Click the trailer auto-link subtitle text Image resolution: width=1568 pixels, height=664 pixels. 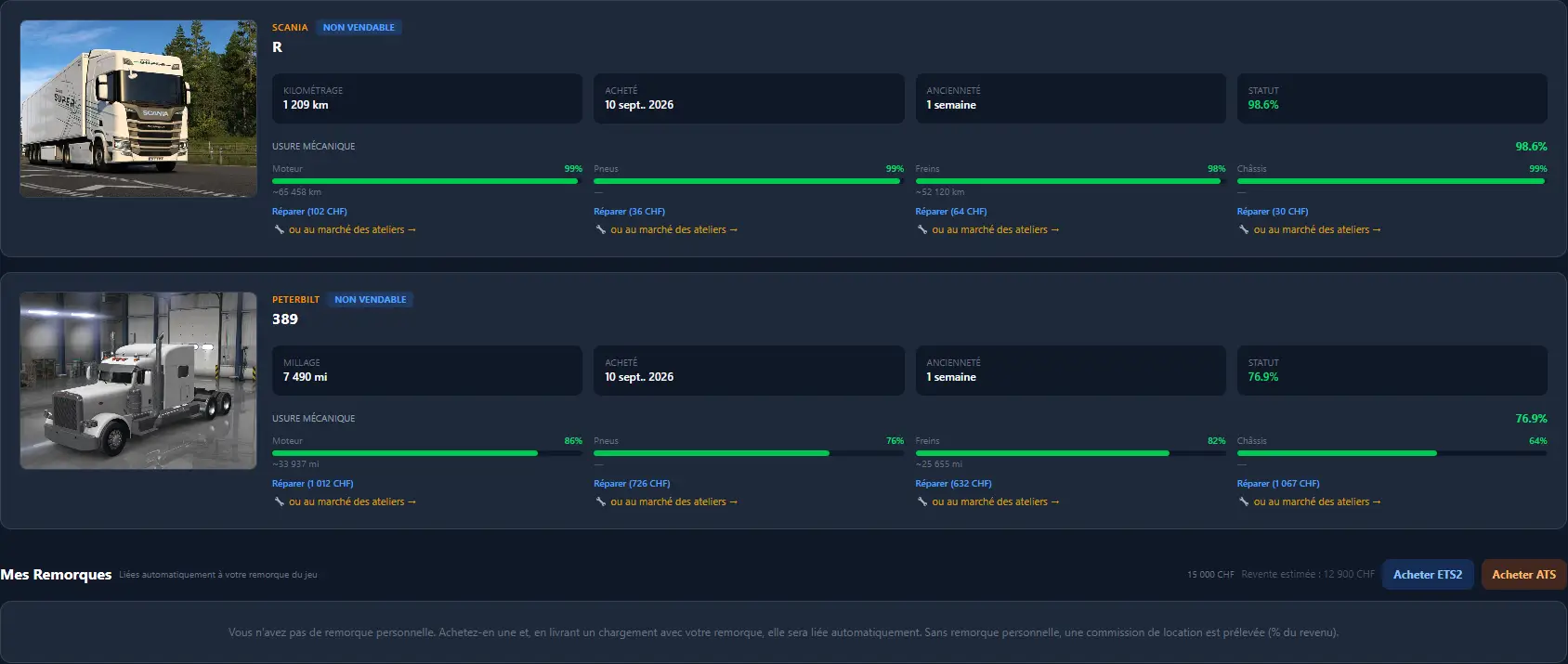click(218, 575)
